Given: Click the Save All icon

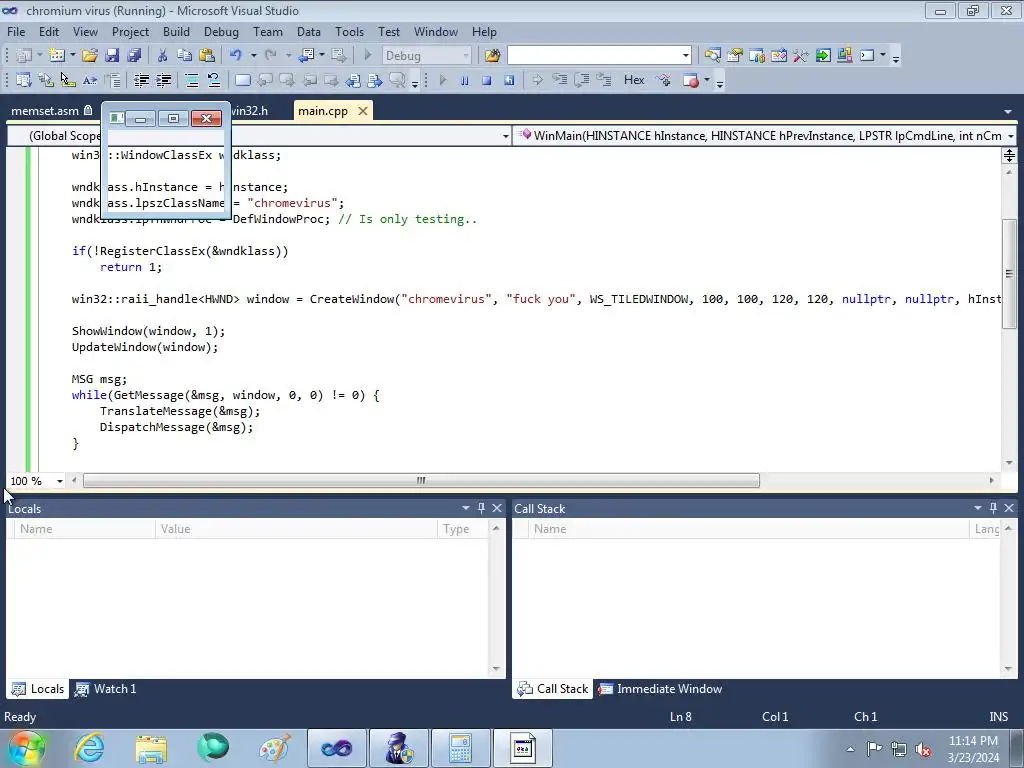Looking at the screenshot, I should [134, 56].
